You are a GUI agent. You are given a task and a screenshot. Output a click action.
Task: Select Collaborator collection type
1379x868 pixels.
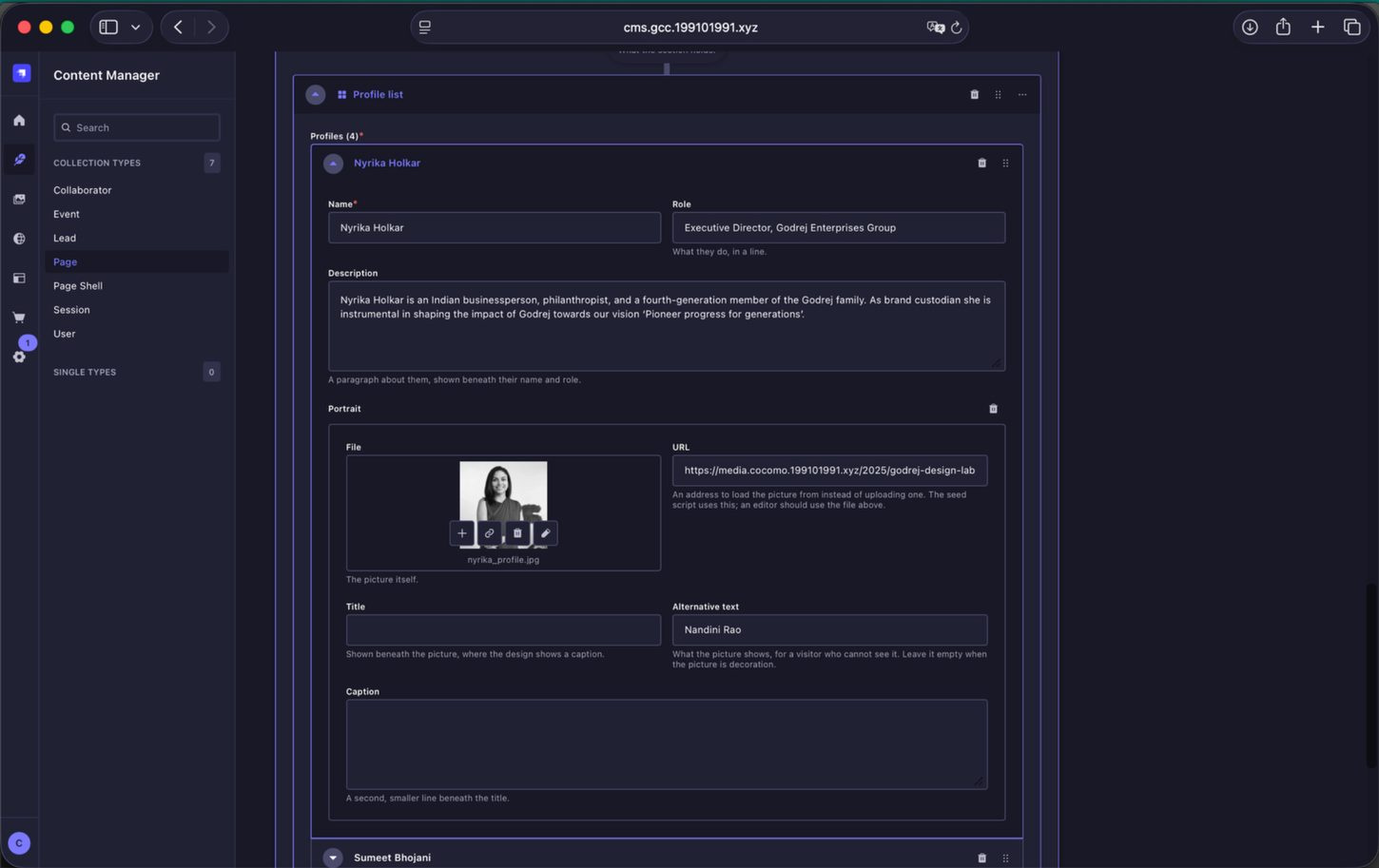[83, 190]
